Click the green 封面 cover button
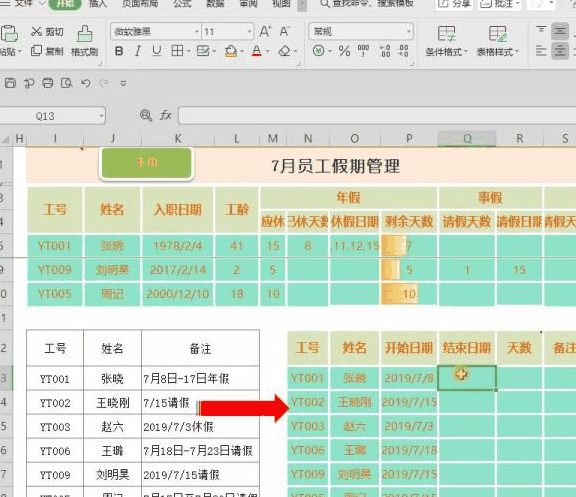This screenshot has width=576, height=497. tap(147, 163)
